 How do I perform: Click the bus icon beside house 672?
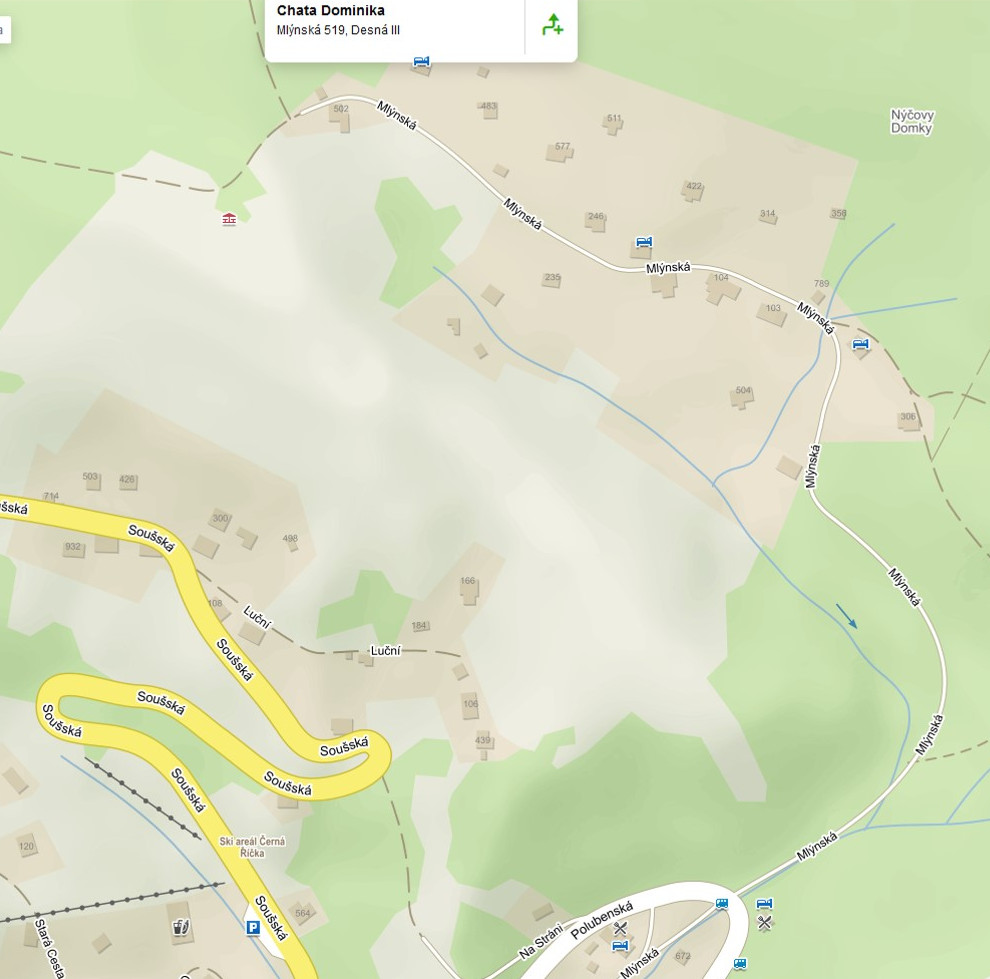click(740, 964)
